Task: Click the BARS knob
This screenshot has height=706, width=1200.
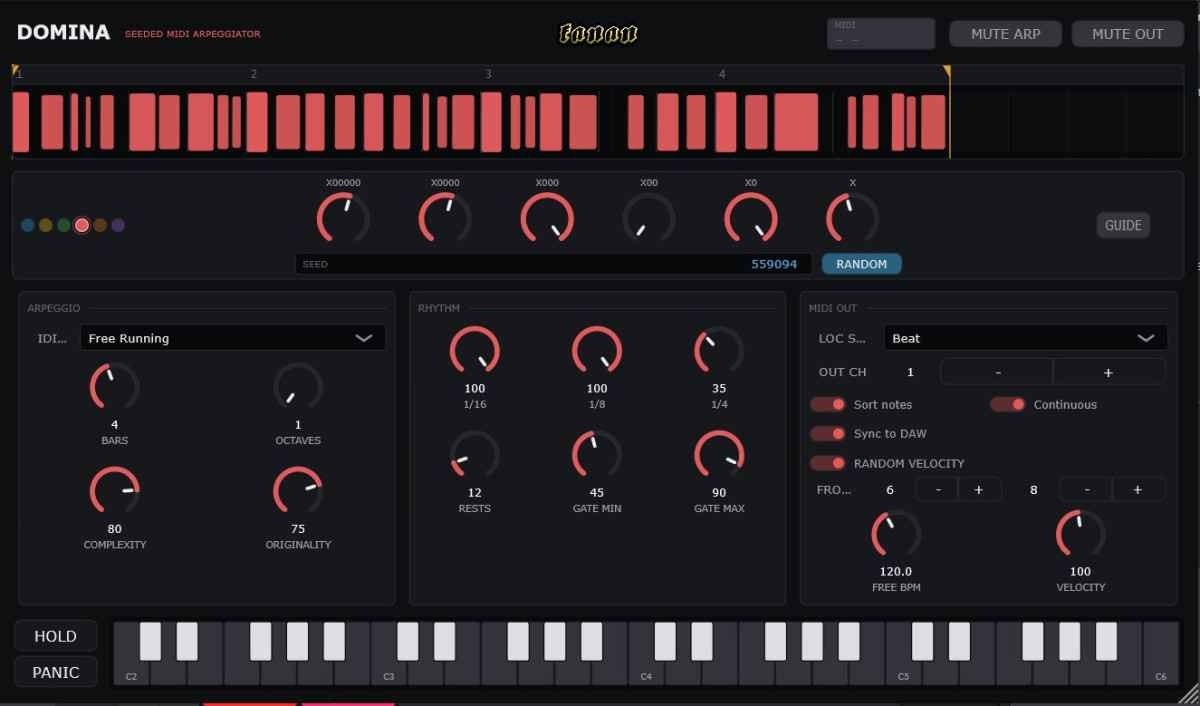Action: [115, 386]
